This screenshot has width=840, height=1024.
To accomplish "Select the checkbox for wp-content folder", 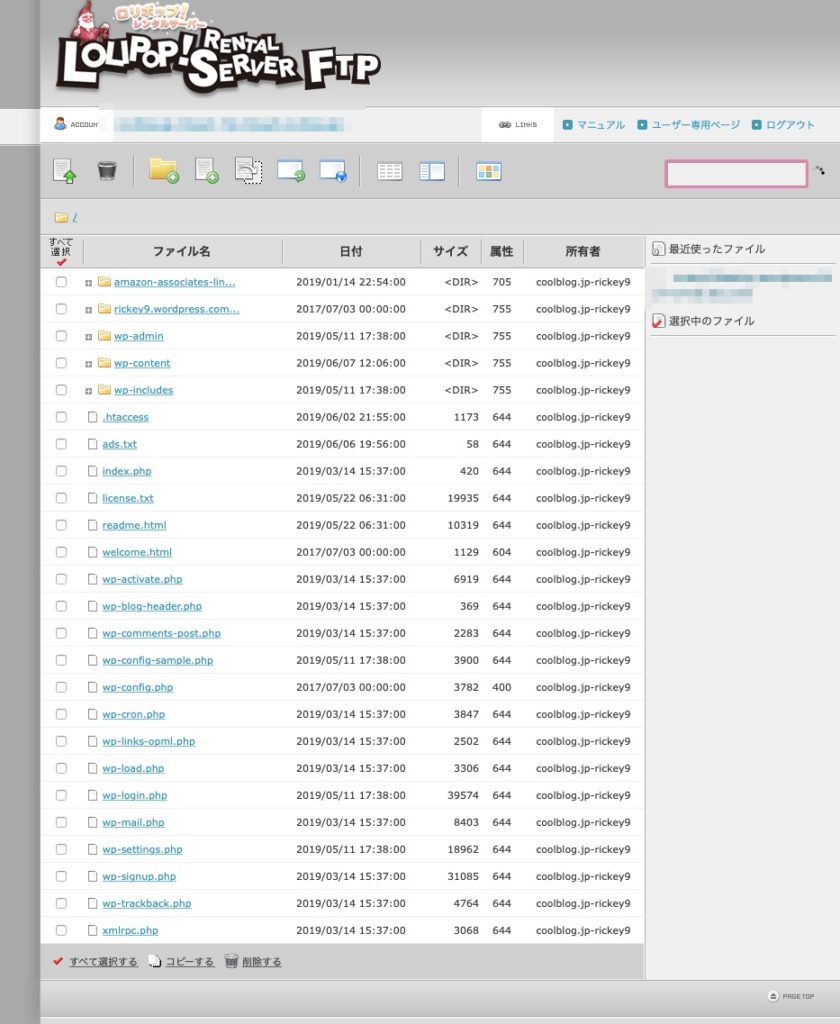I will (x=61, y=362).
